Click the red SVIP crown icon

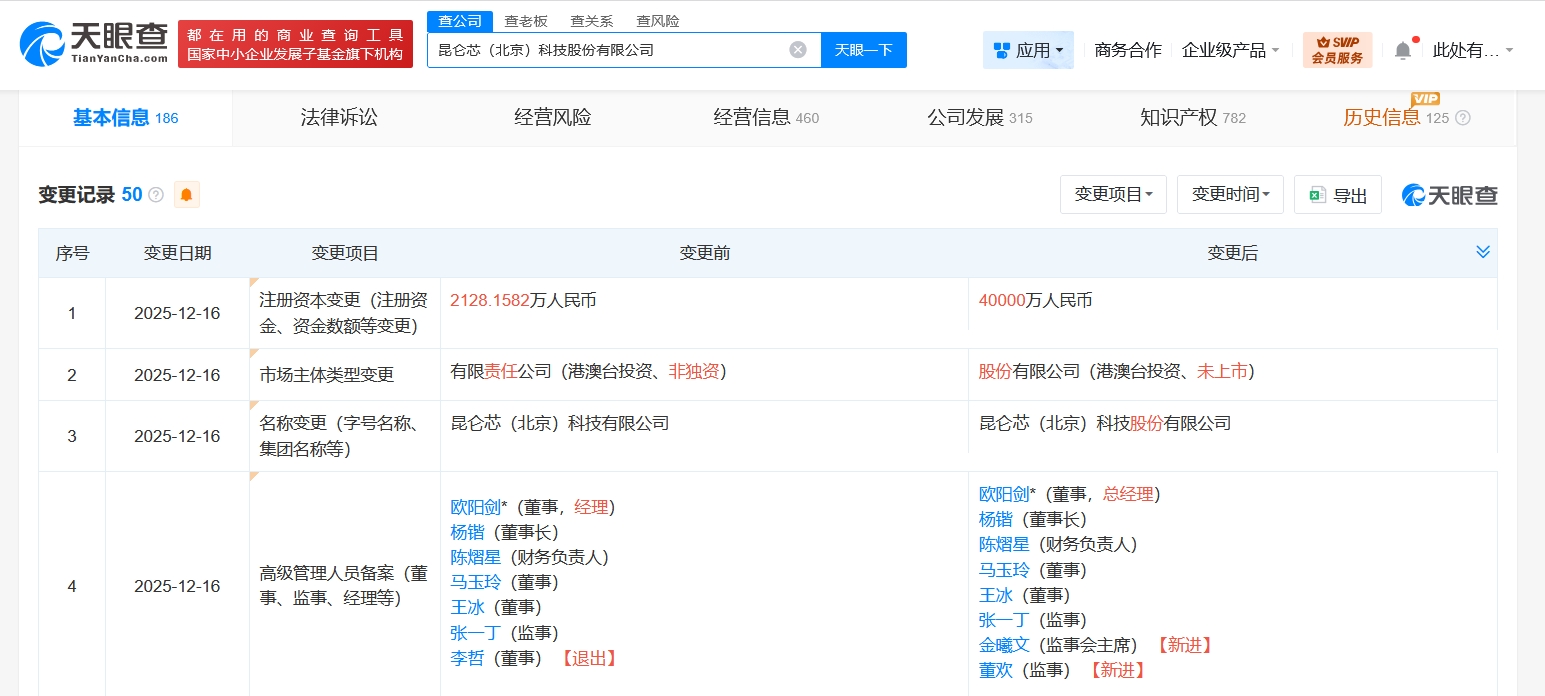1326,41
